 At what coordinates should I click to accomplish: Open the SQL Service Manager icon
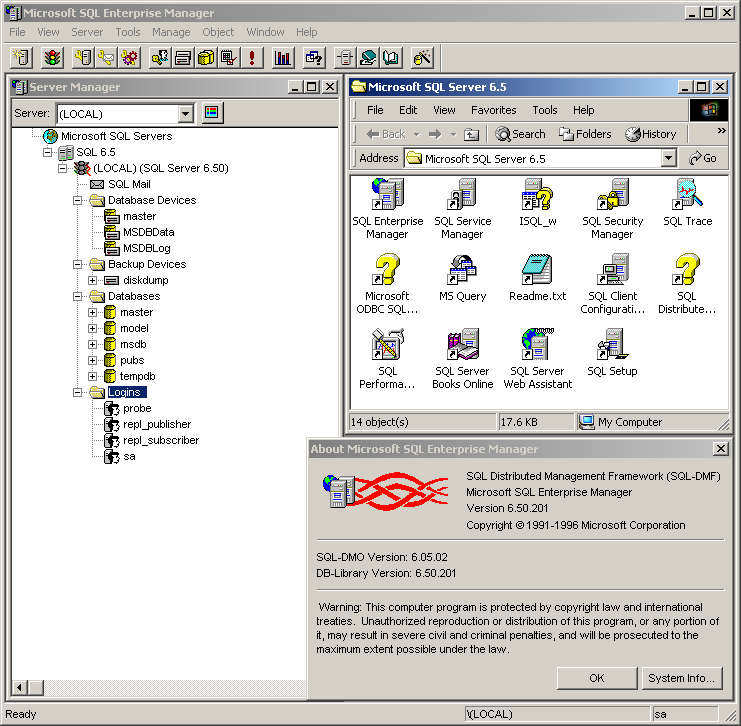coord(462,195)
